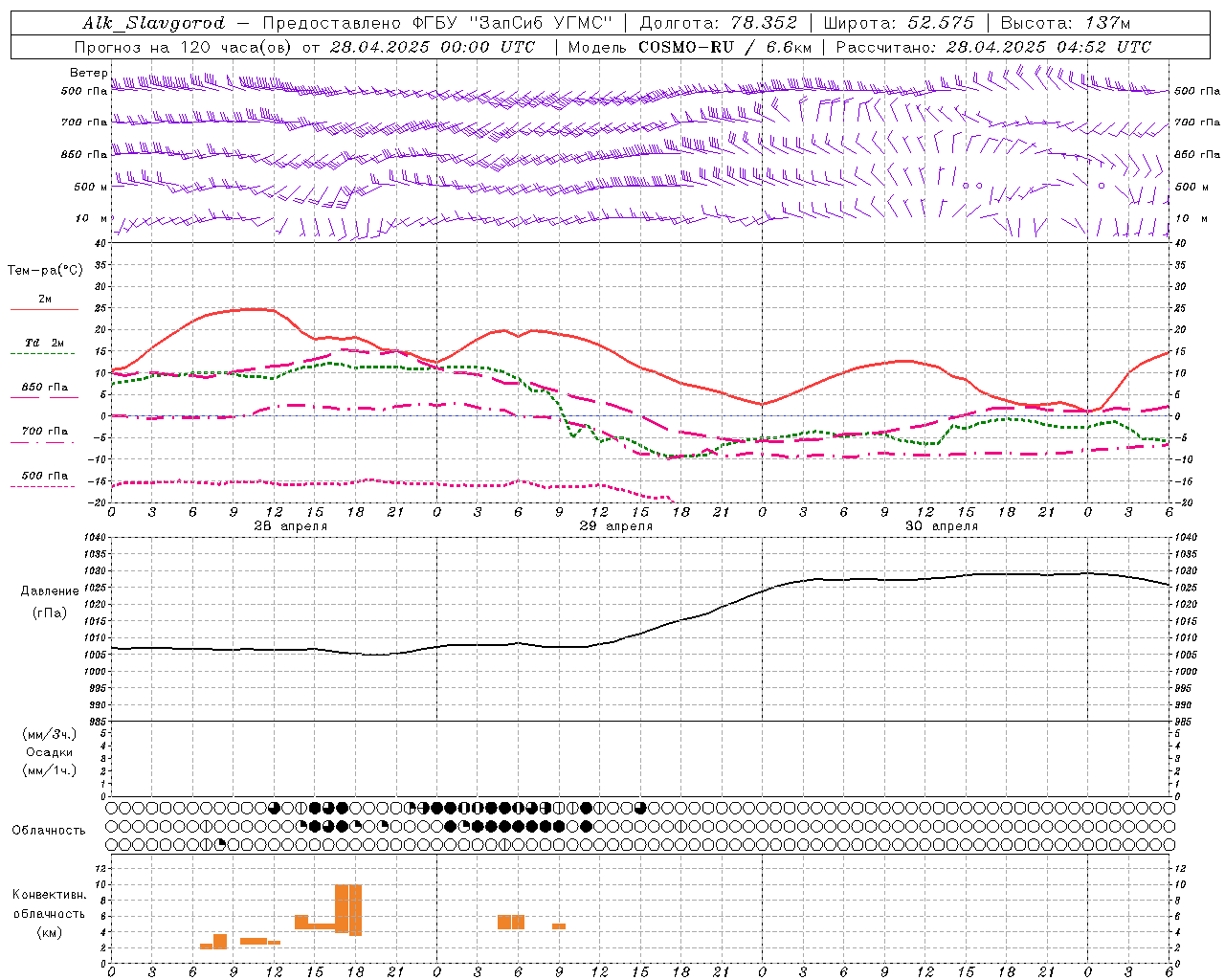The image size is (1225, 980).
Task: Select the 'Долгота: 78.352' longitude value
Action: coord(717,23)
